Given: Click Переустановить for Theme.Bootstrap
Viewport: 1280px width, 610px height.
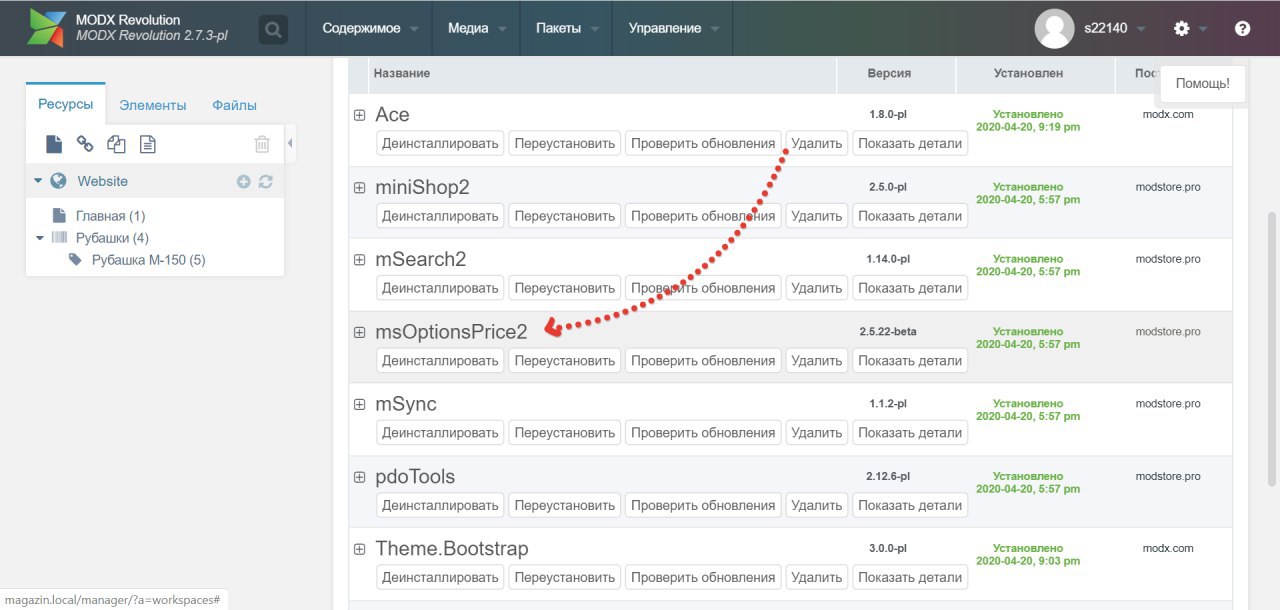Looking at the screenshot, I should [564, 577].
